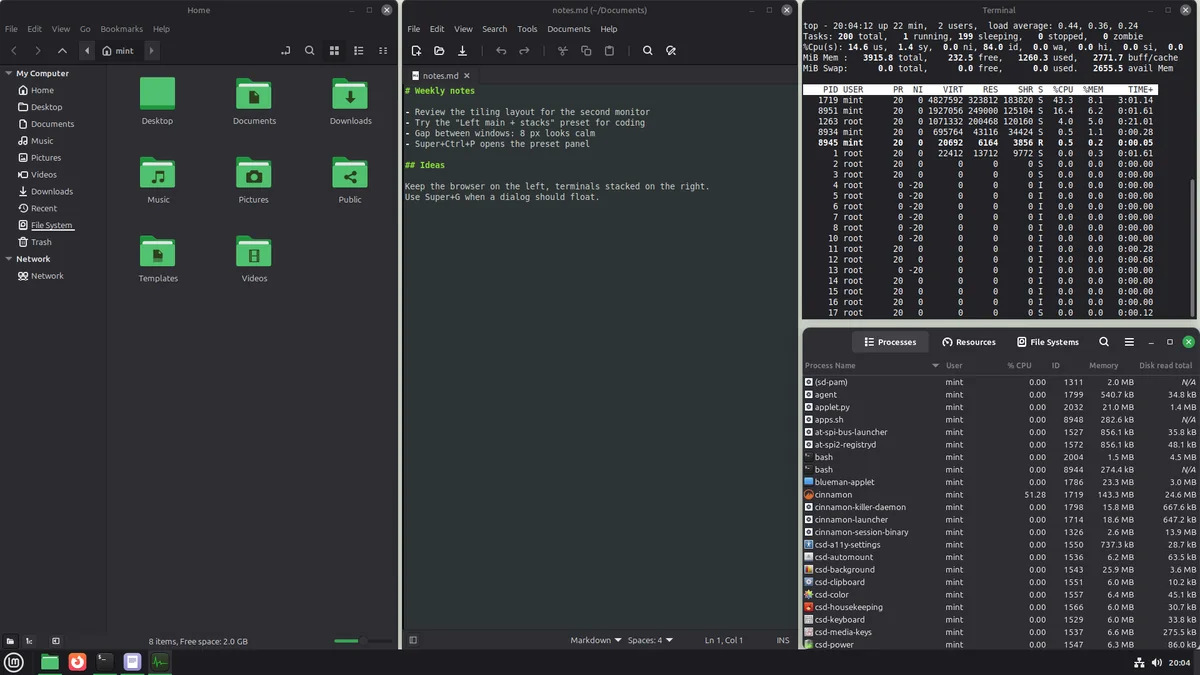The width and height of the screenshot is (1200, 675).
Task: Search processes in System Monitor
Action: (1104, 342)
